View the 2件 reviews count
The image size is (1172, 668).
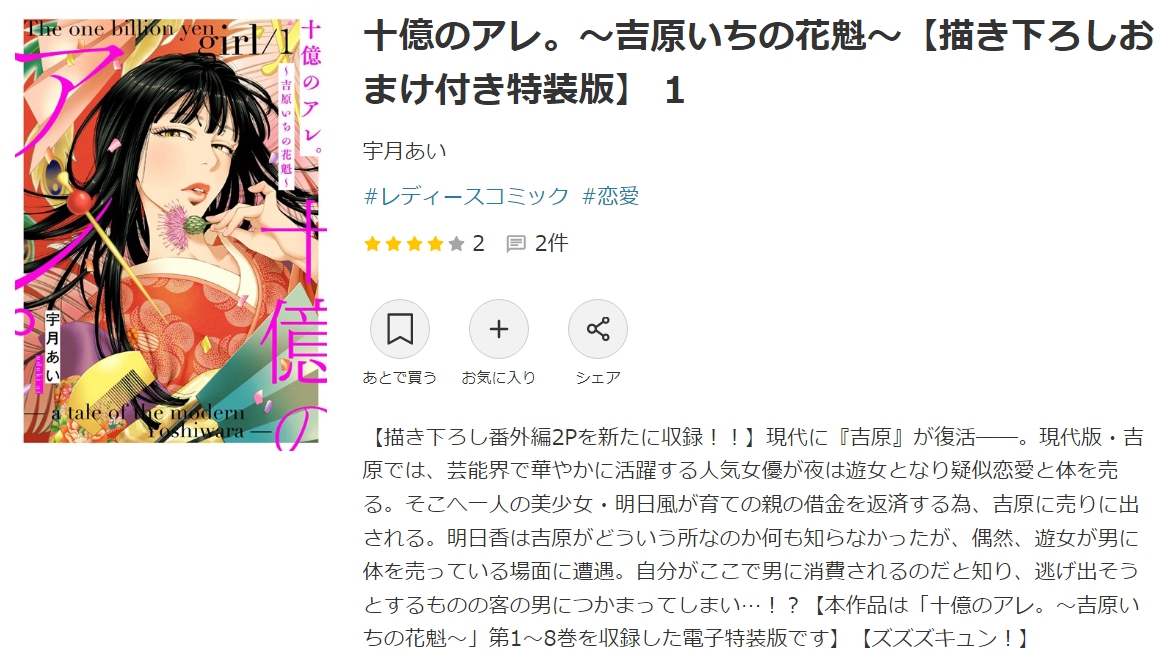click(552, 244)
